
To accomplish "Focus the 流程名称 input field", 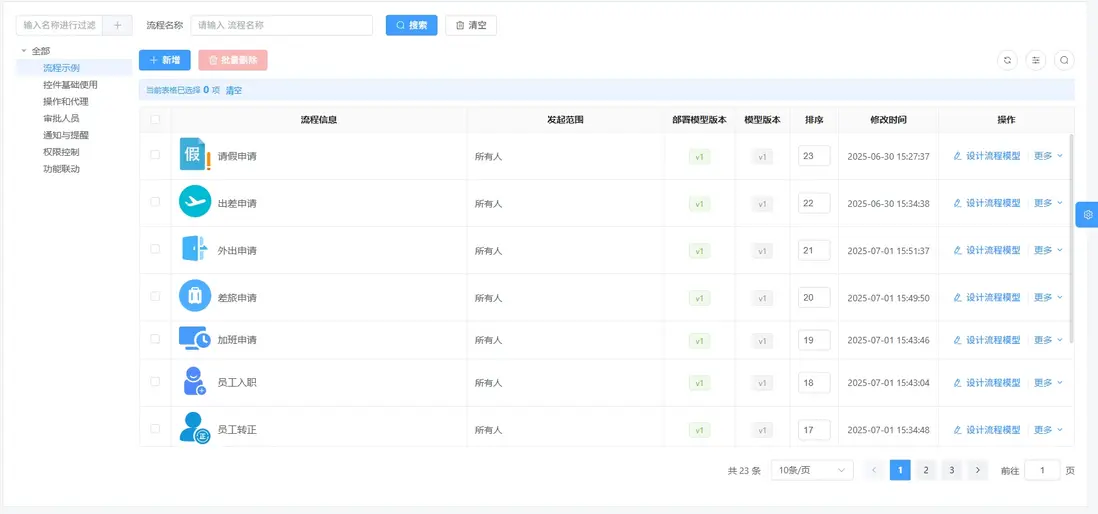I will click(281, 25).
